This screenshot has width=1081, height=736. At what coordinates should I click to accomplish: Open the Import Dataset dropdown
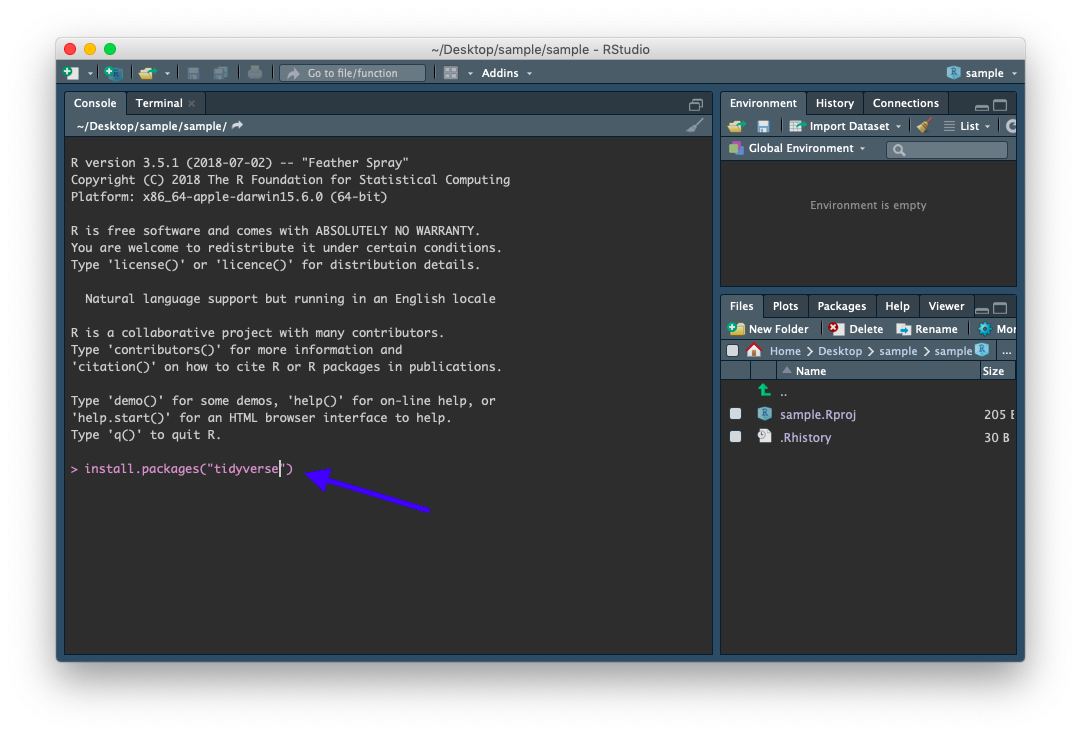845,126
